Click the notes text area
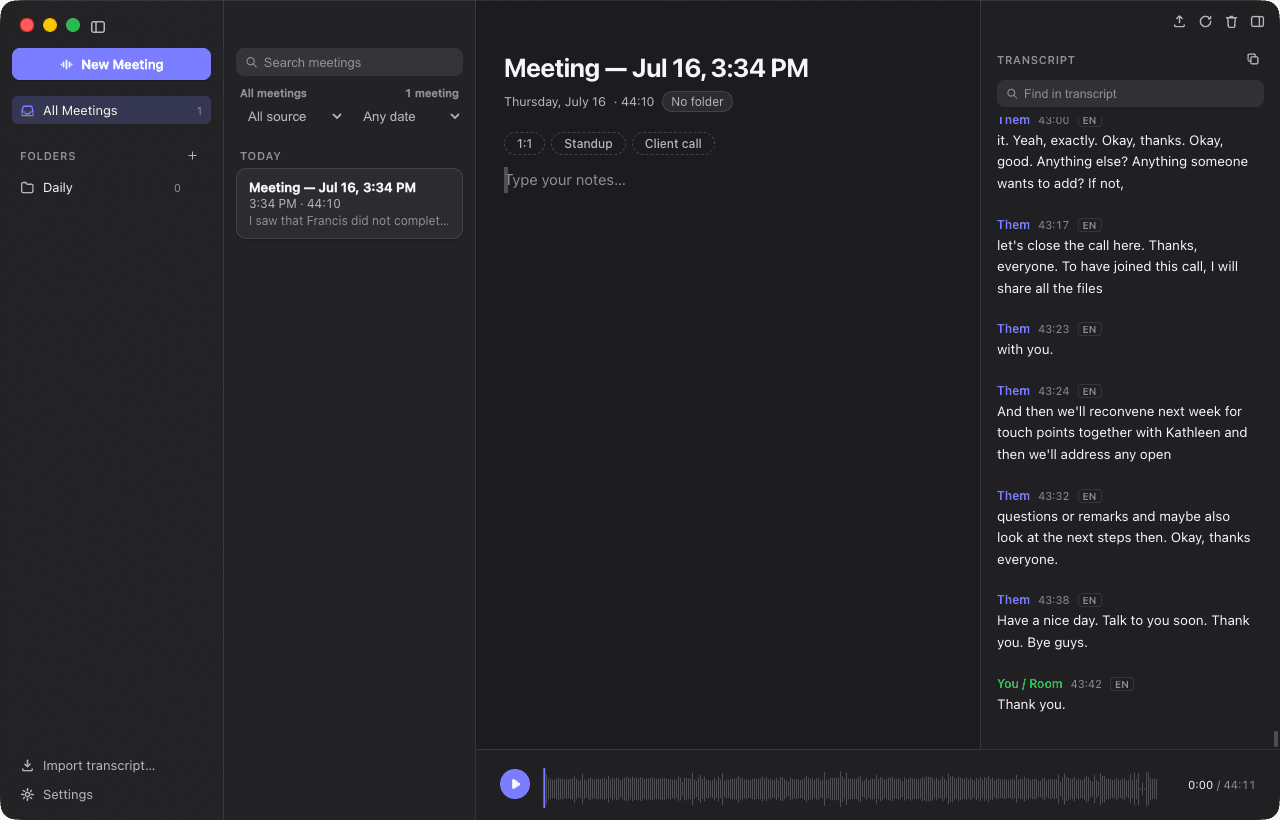 [x=727, y=180]
